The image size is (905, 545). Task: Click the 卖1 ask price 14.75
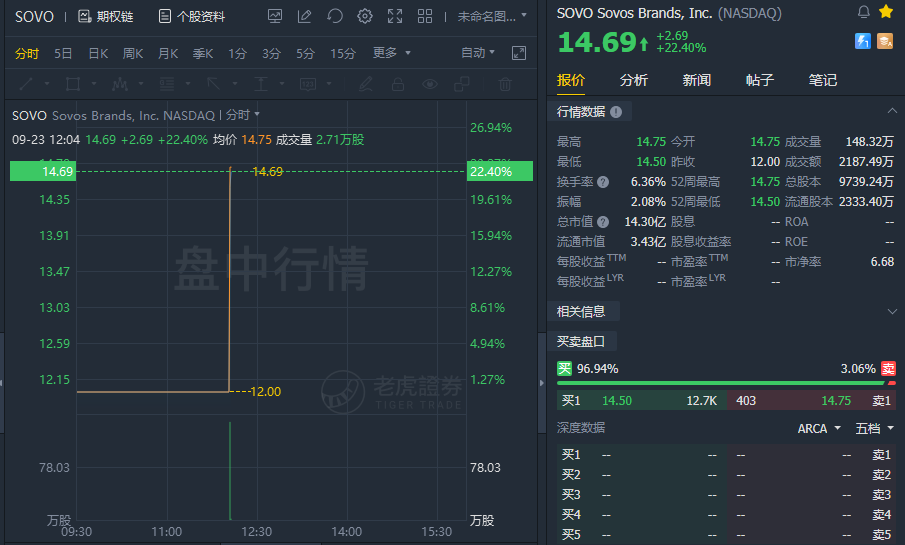coord(836,401)
